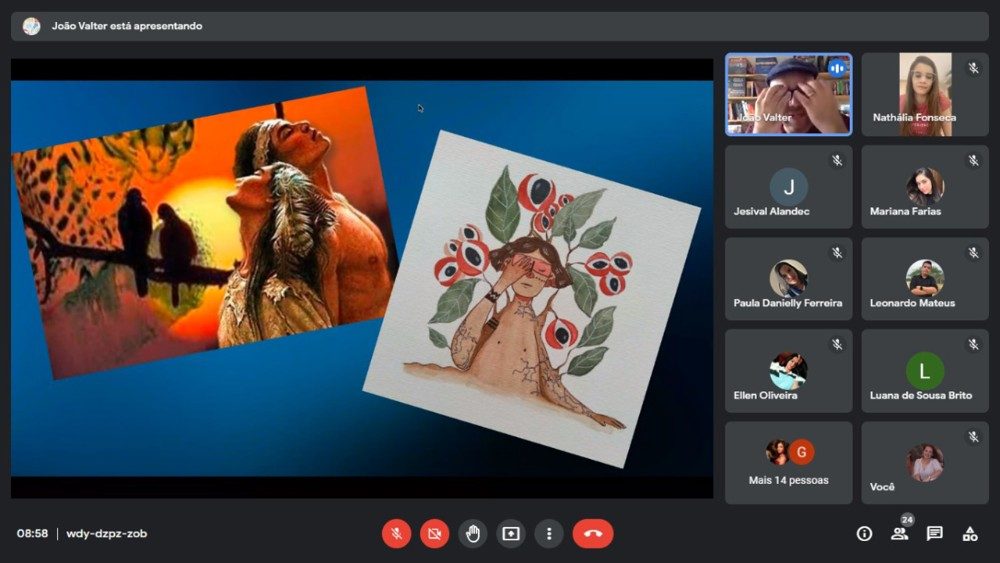Click the Luana de Sousa Brito avatar
The width and height of the screenshot is (1000, 563).
925,371
